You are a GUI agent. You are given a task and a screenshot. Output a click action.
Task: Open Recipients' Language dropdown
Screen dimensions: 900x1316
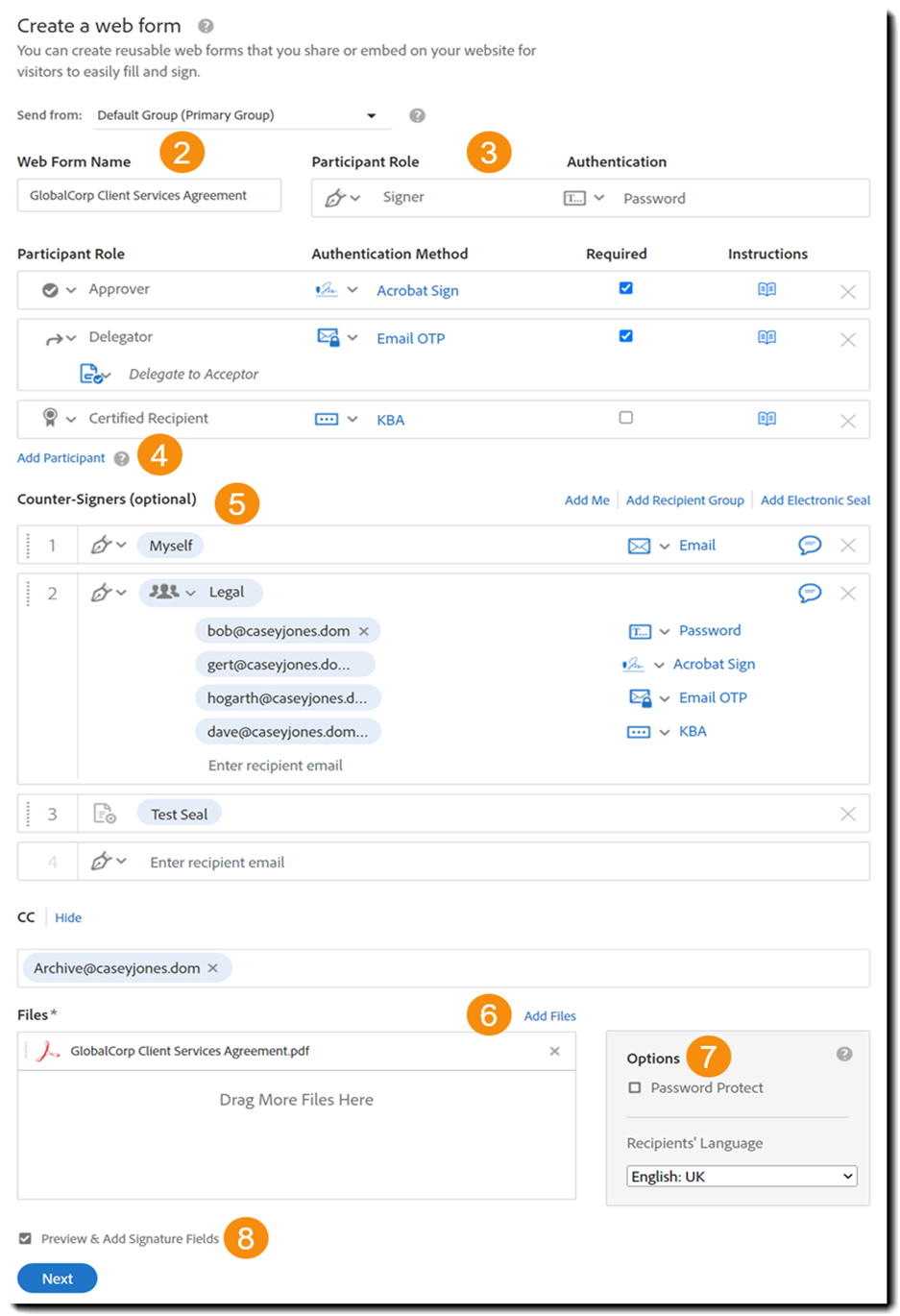[x=742, y=1176]
